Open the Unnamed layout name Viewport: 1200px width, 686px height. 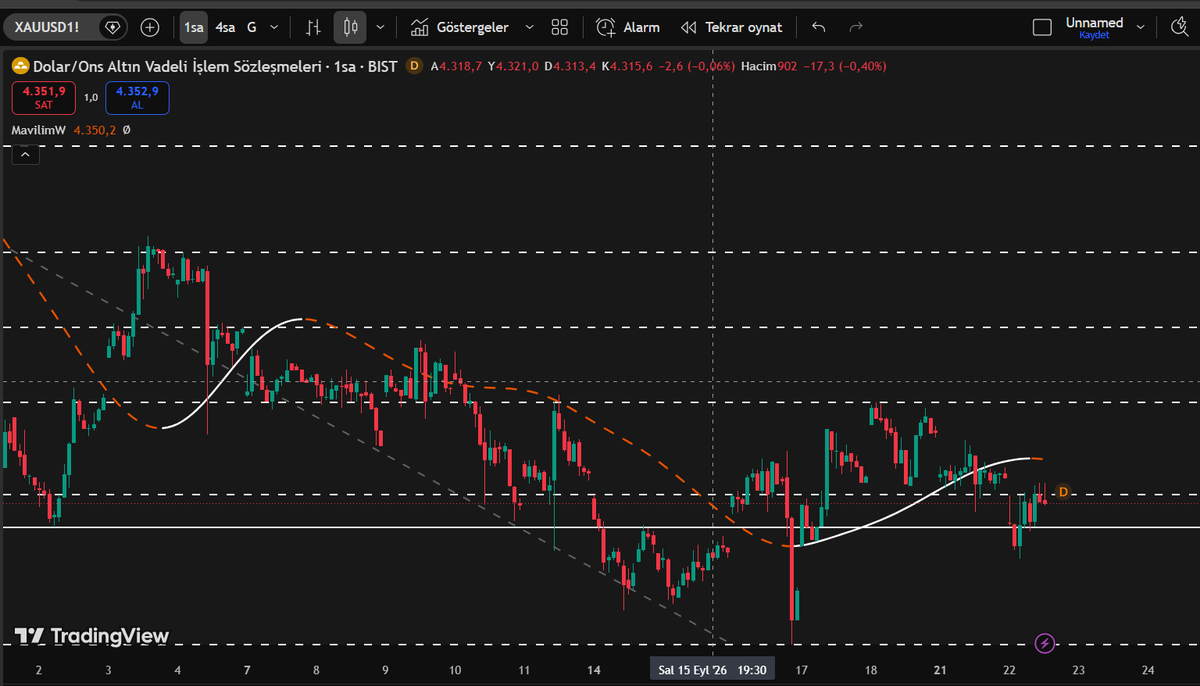pyautogui.click(x=1094, y=22)
